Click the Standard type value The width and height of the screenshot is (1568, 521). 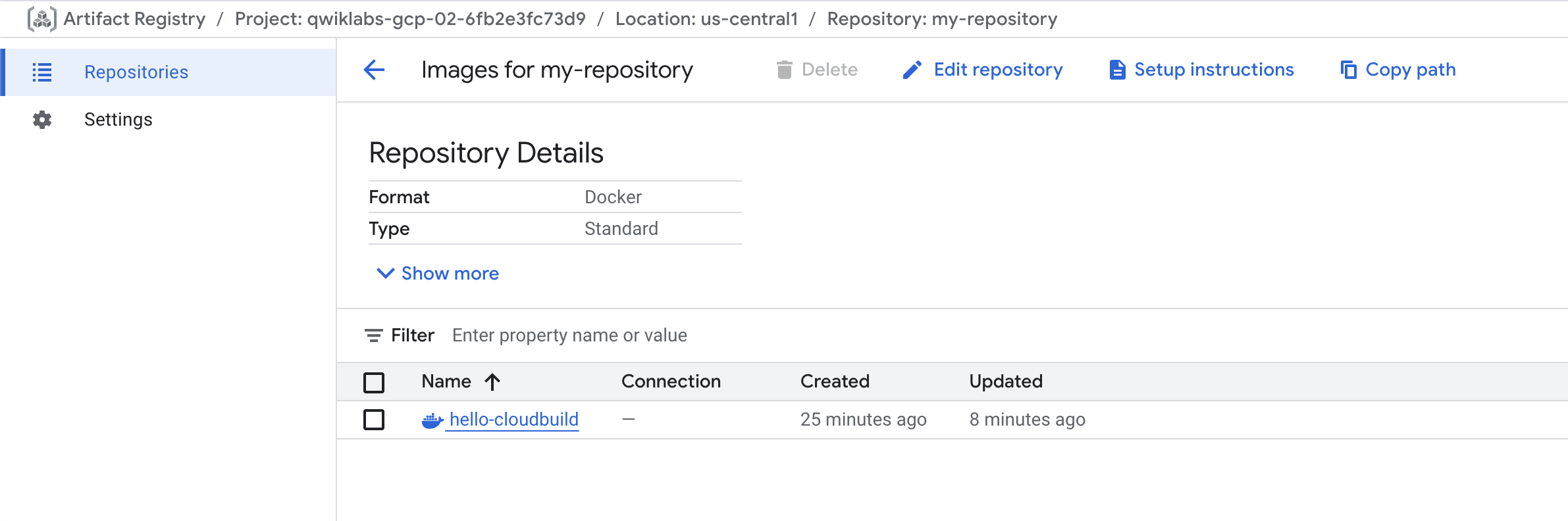point(621,229)
